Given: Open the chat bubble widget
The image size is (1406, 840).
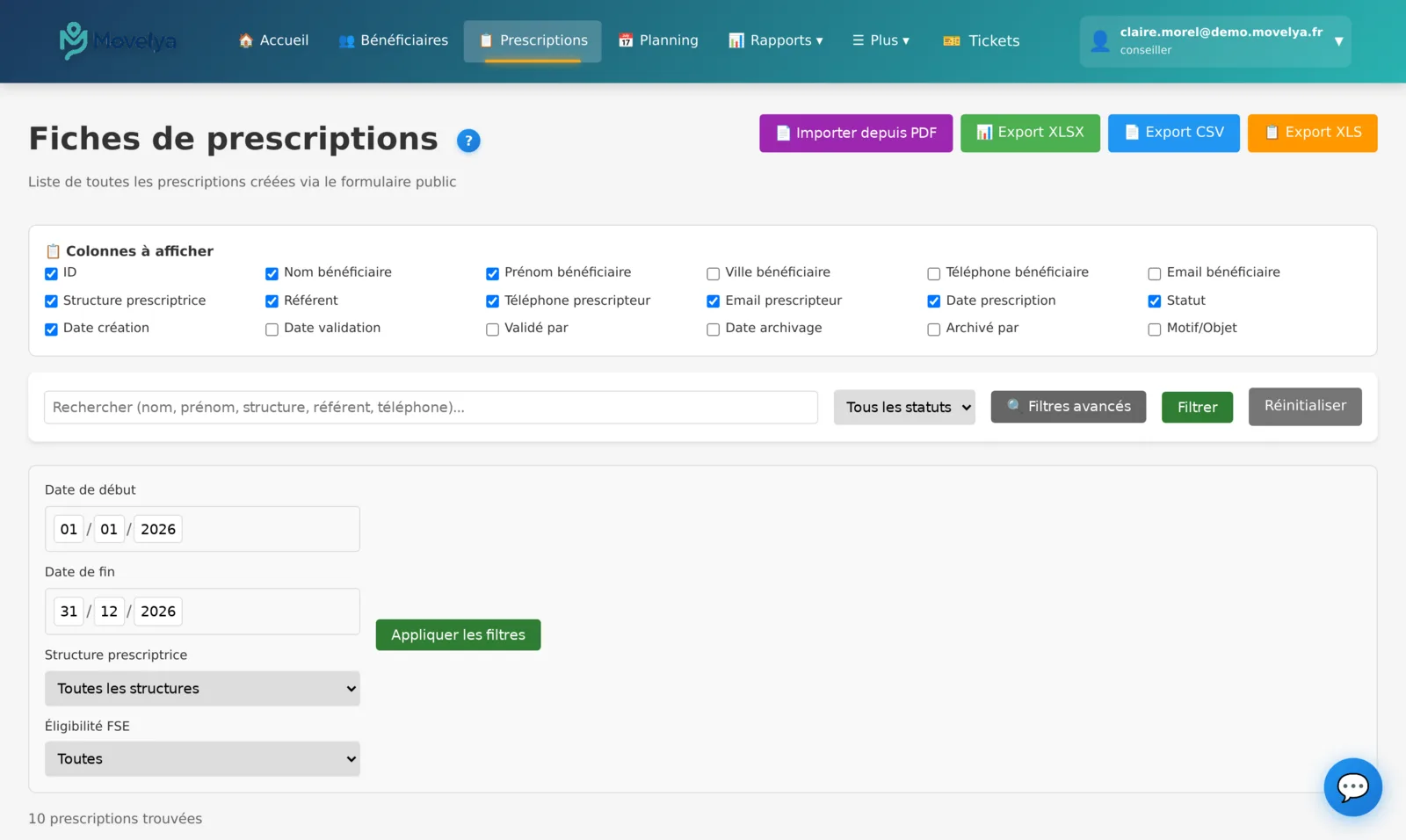Looking at the screenshot, I should coord(1352,786).
